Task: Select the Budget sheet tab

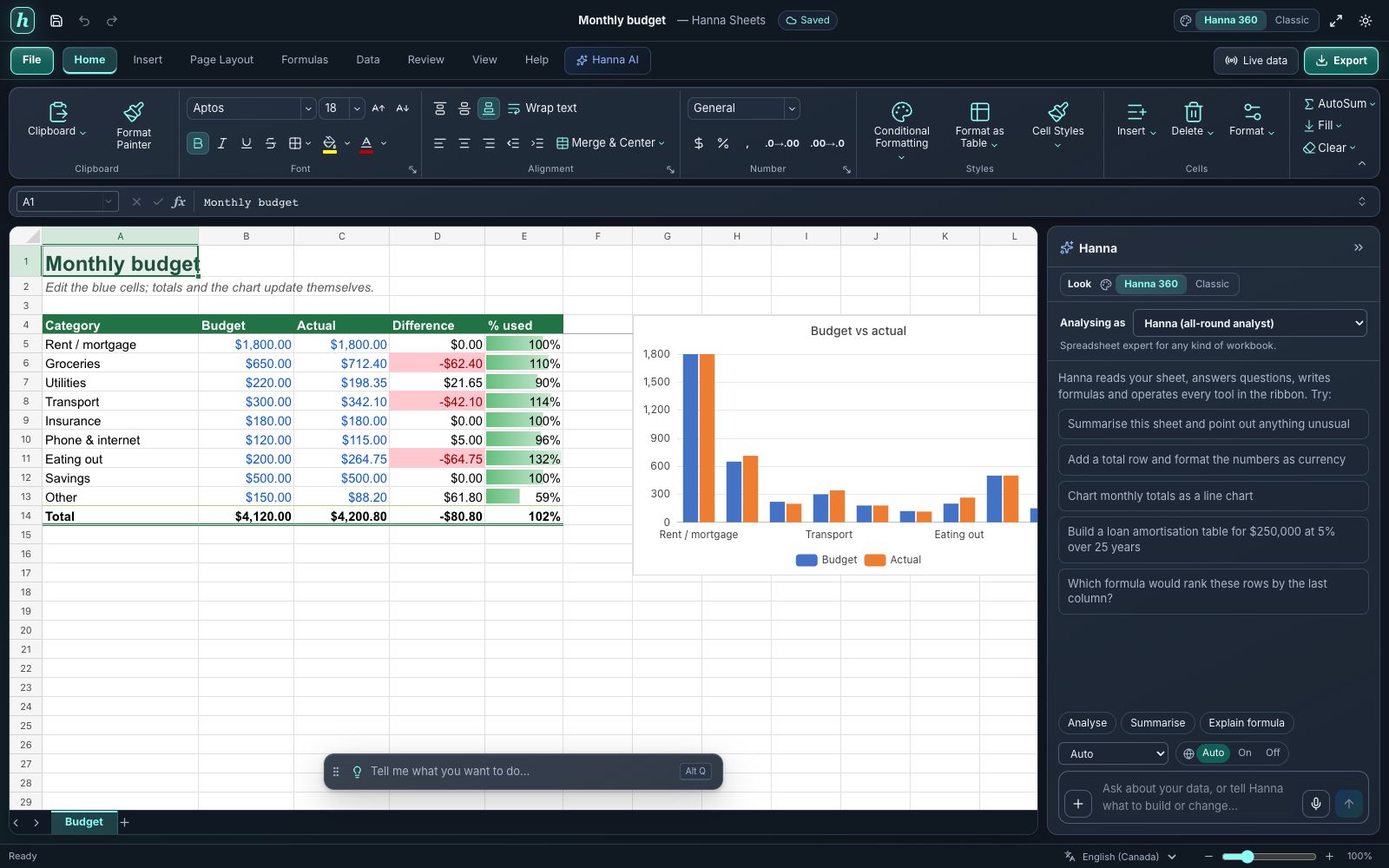Action: [x=84, y=822]
